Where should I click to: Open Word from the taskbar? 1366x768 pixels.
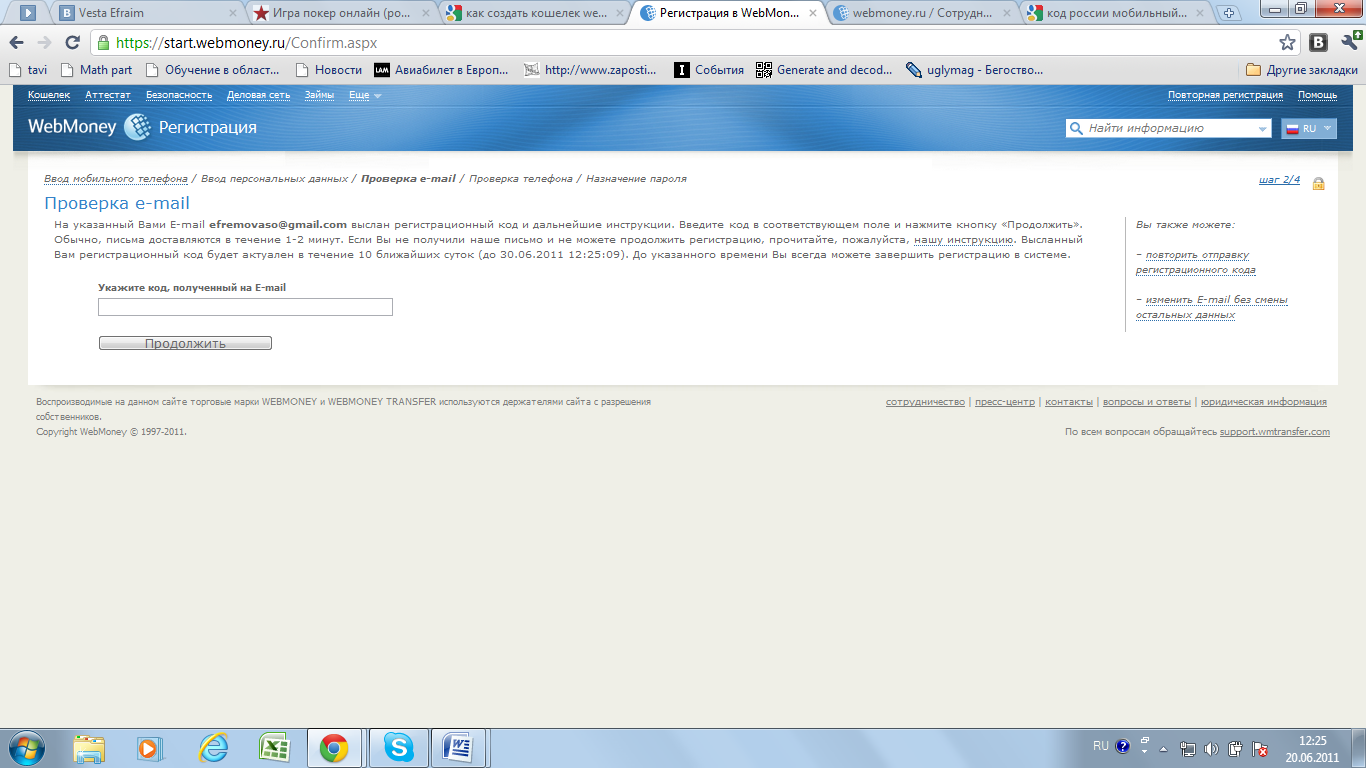[459, 748]
